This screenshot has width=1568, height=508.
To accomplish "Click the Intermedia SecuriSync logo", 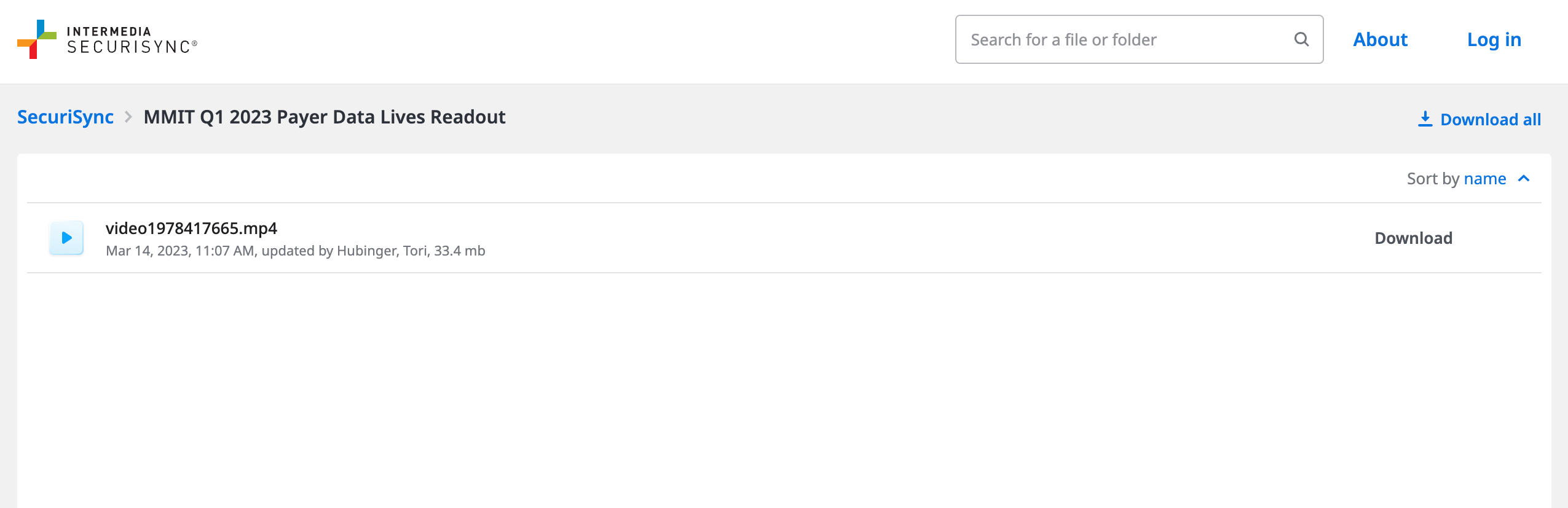I will (107, 39).
